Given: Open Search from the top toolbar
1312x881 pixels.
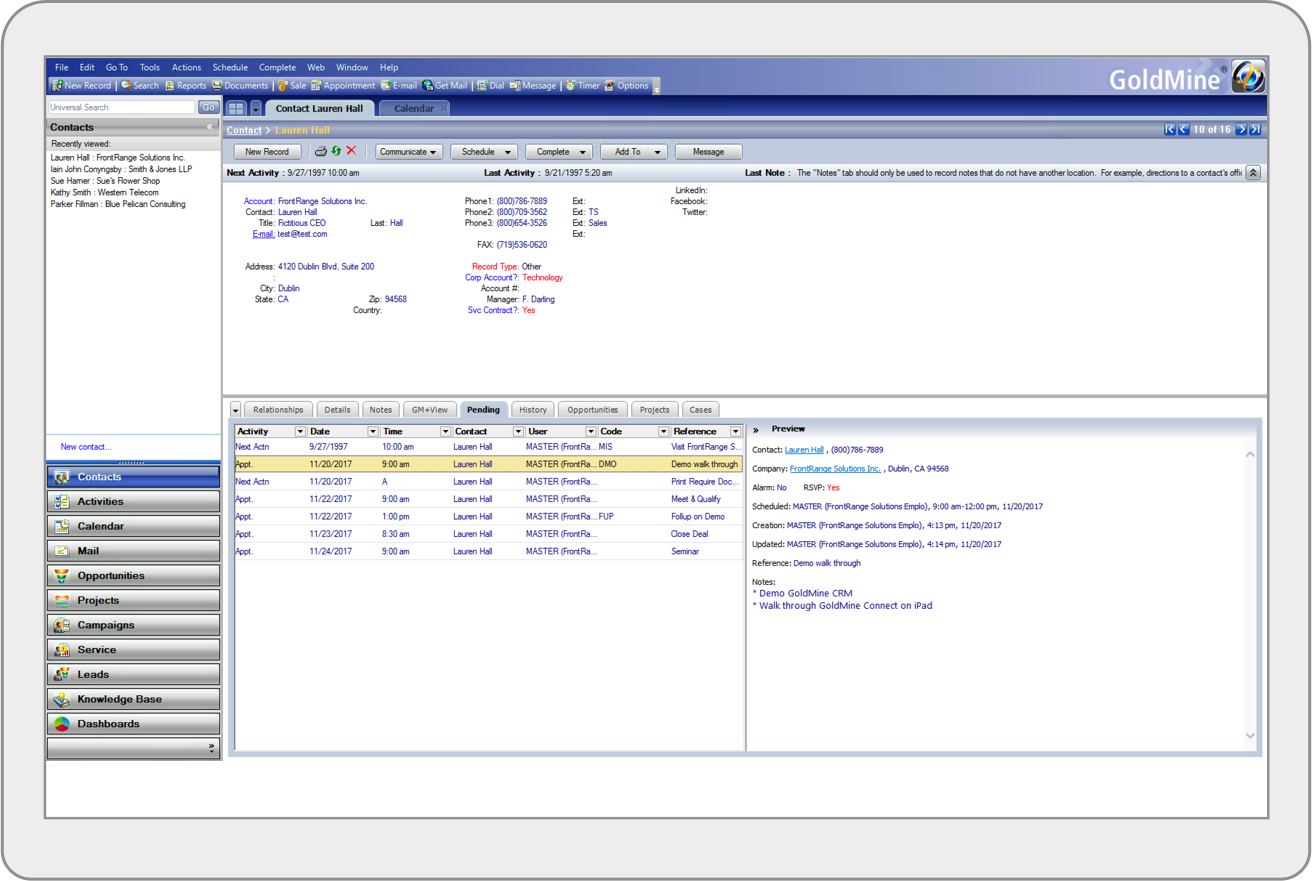Looking at the screenshot, I should click(140, 86).
